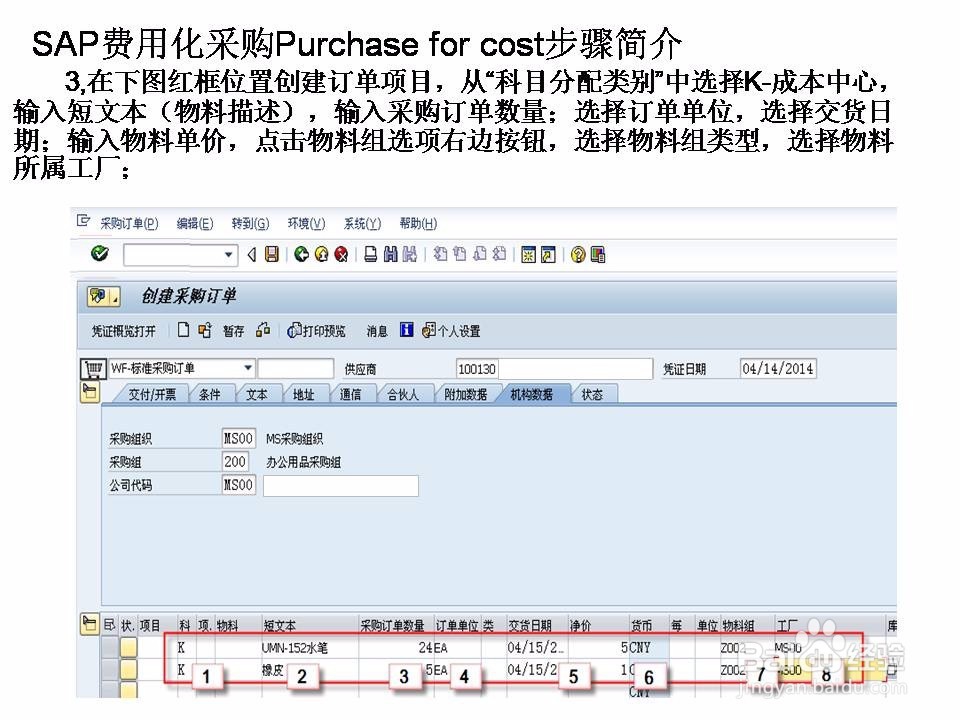Click the Print icon in toolbar

tap(370, 255)
